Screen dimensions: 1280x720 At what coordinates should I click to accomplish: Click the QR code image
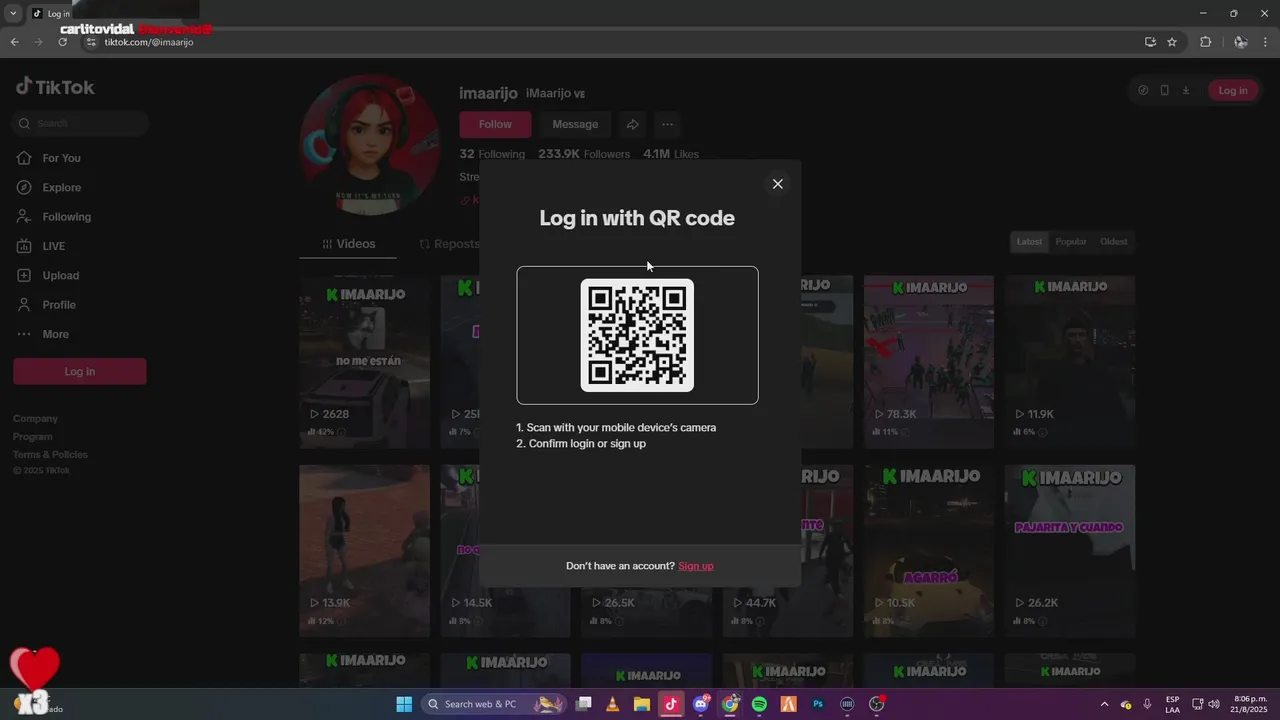(637, 335)
